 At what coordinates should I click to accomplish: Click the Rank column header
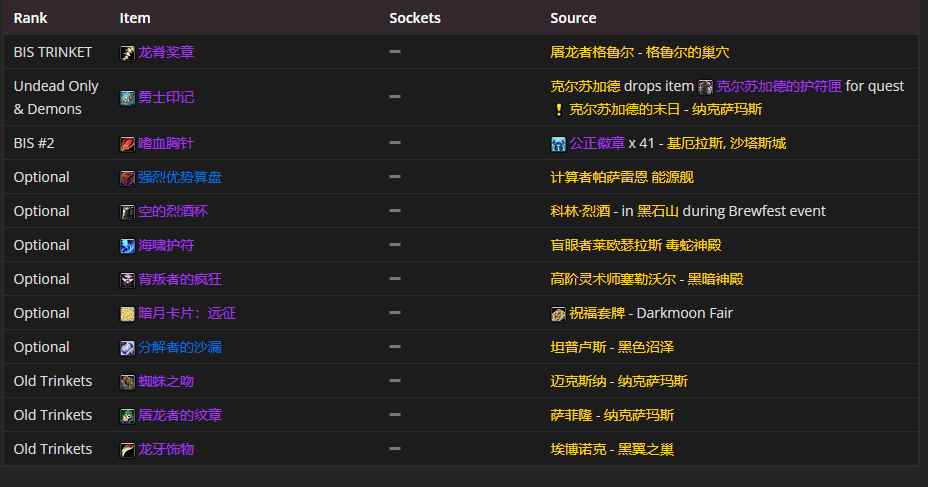30,18
